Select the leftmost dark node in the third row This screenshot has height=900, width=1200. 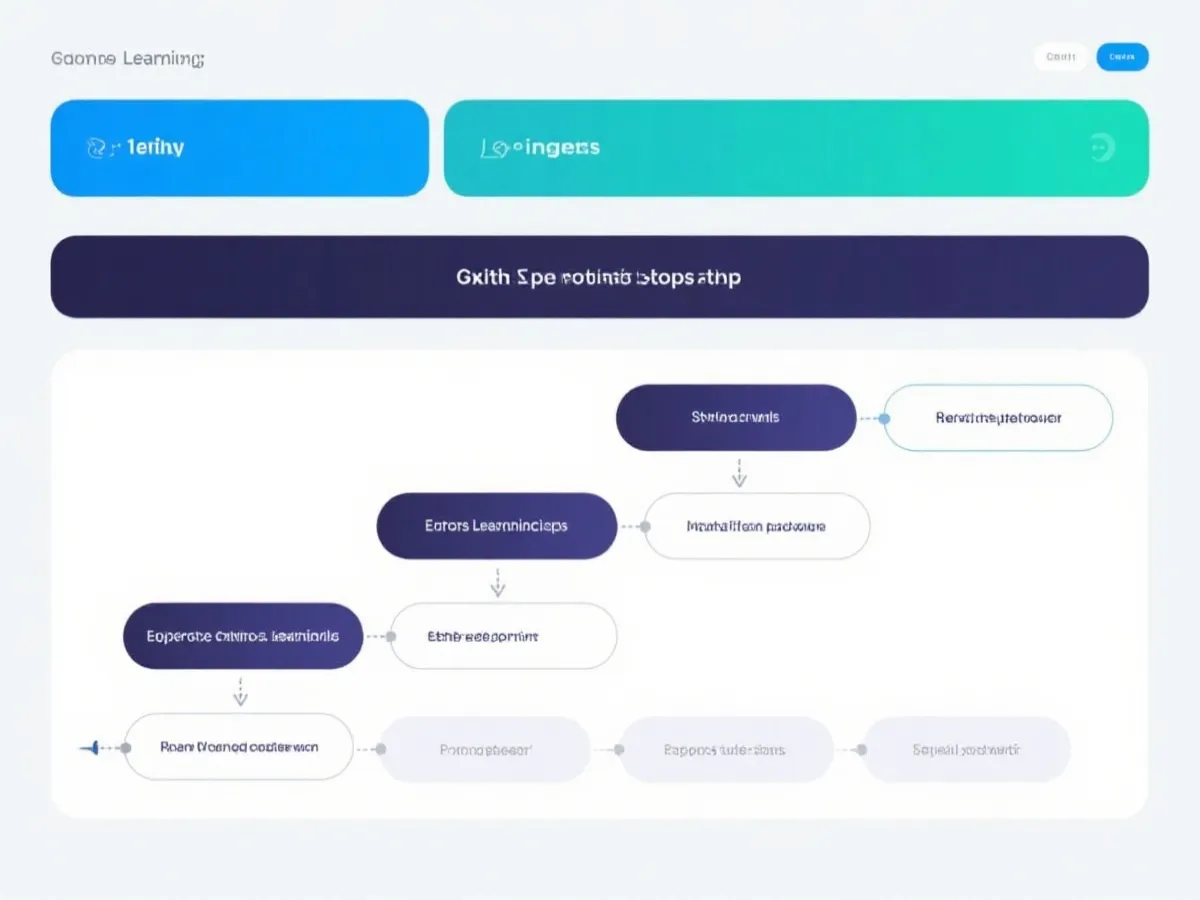pyautogui.click(x=242, y=636)
